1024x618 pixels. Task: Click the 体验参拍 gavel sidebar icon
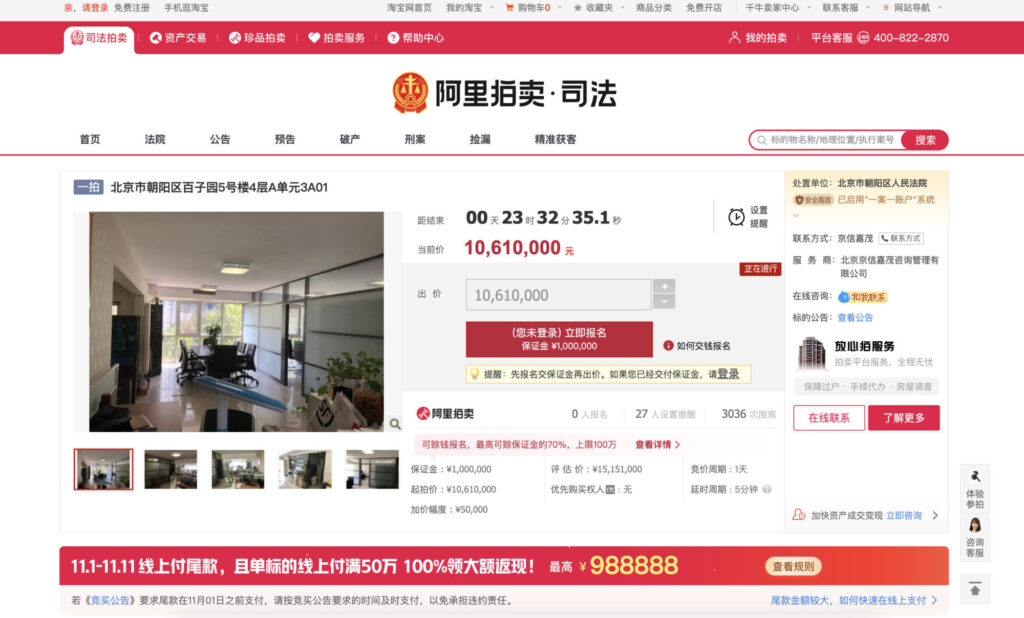[974, 476]
